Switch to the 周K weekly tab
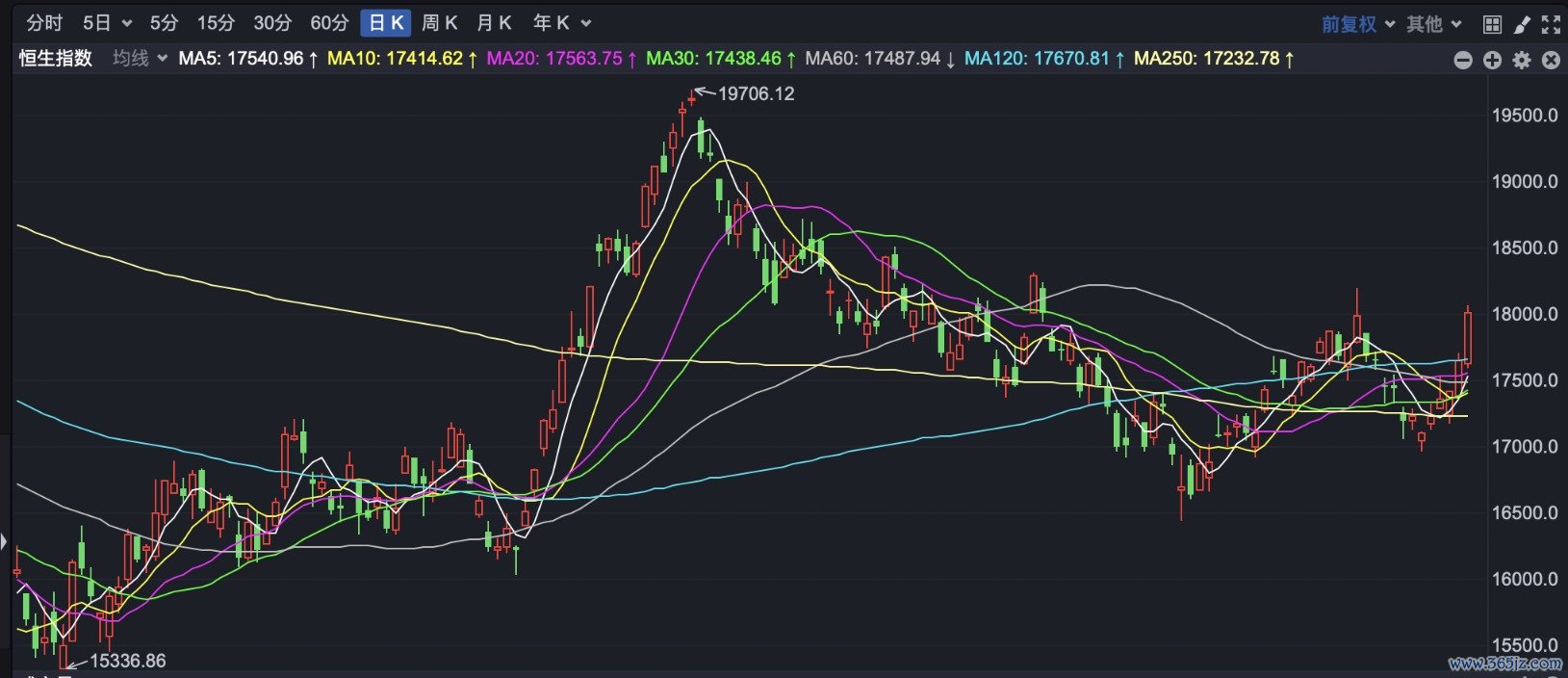Image resolution: width=1568 pixels, height=678 pixels. click(440, 23)
